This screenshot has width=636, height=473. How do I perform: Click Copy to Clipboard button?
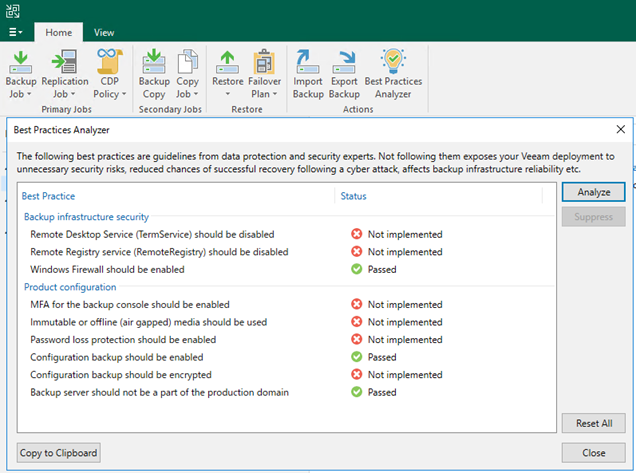point(58,453)
